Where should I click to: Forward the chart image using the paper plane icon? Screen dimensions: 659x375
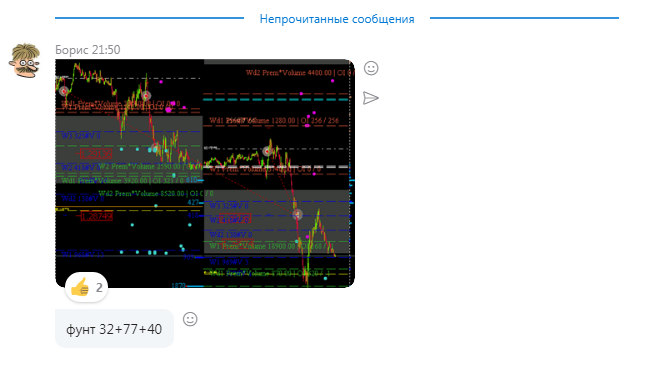tap(370, 98)
